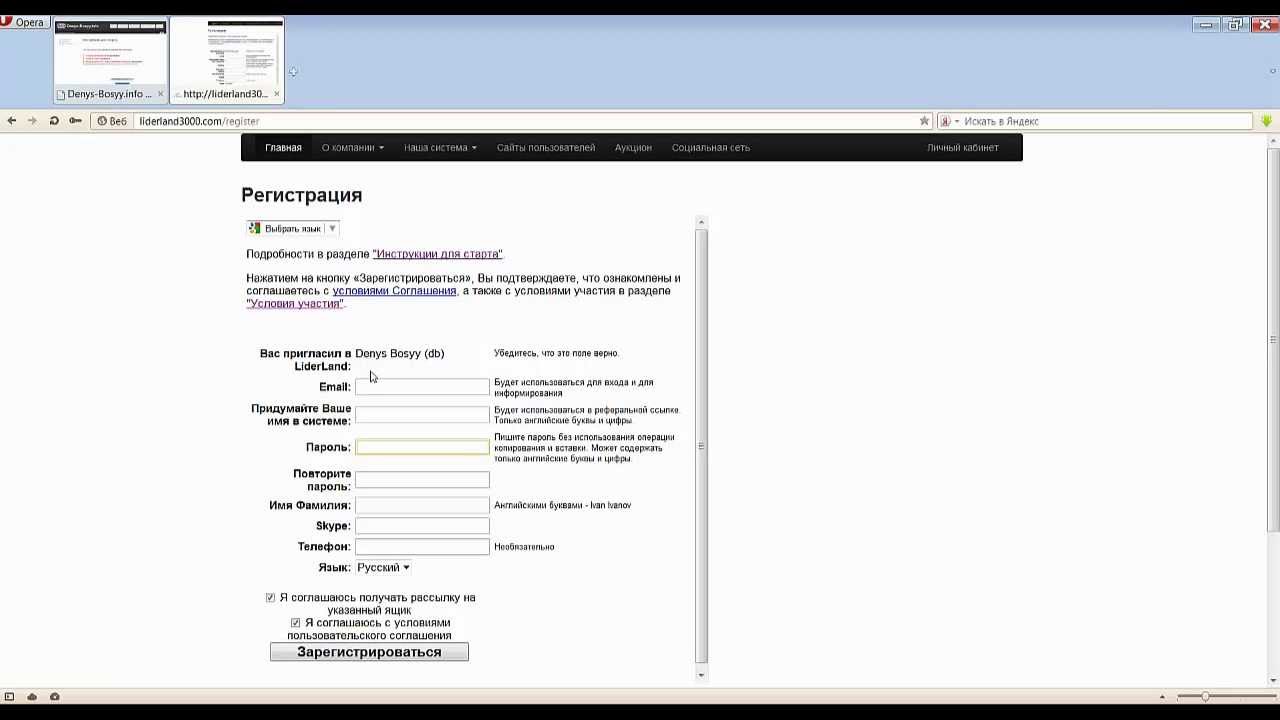Reload the page with the refresh icon
The width and height of the screenshot is (1280, 720).
pos(54,121)
